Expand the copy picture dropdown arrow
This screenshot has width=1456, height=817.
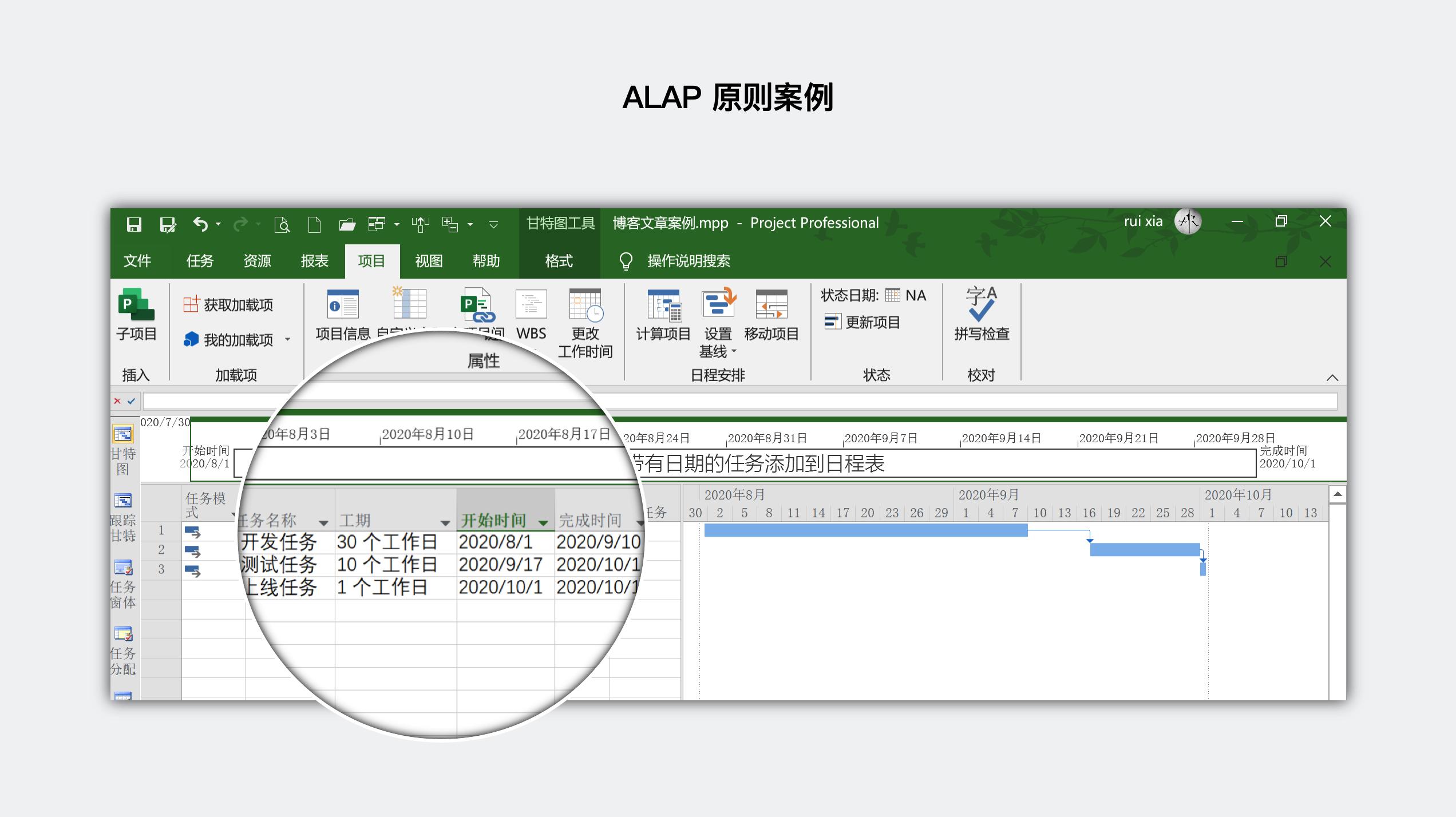tap(470, 224)
